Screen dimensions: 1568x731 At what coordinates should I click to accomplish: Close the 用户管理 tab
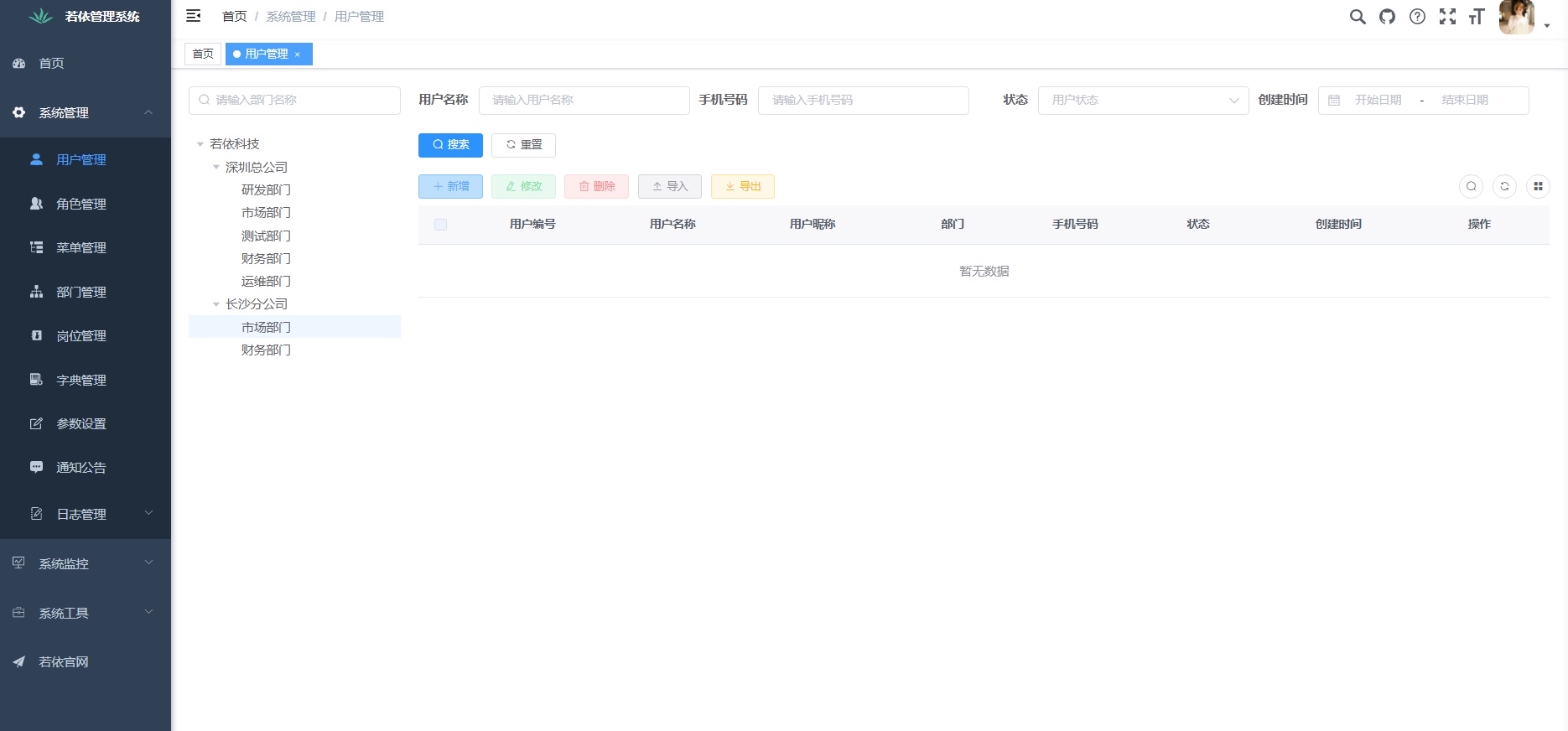[x=298, y=54]
